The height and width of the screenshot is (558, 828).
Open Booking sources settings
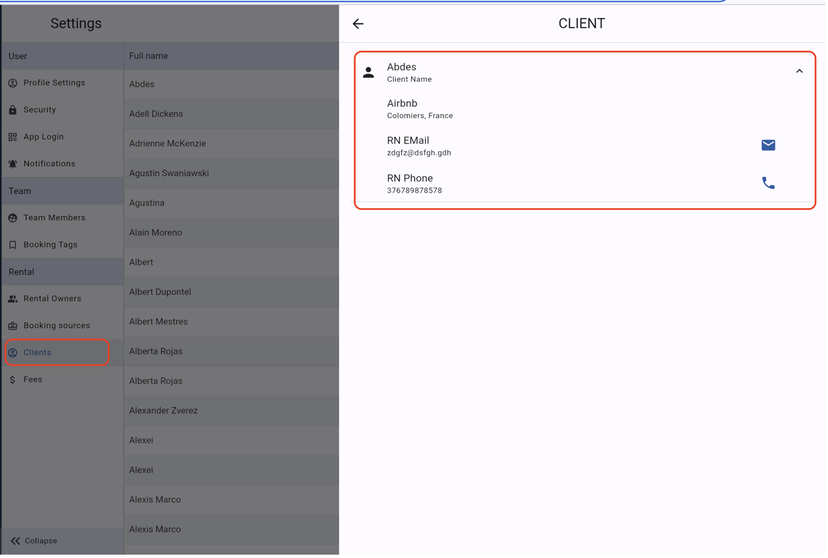pos(56,326)
